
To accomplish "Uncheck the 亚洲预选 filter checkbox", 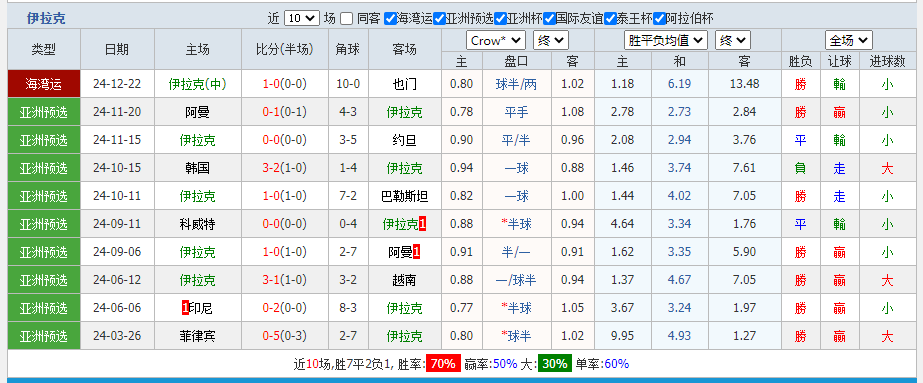I will coord(439,18).
